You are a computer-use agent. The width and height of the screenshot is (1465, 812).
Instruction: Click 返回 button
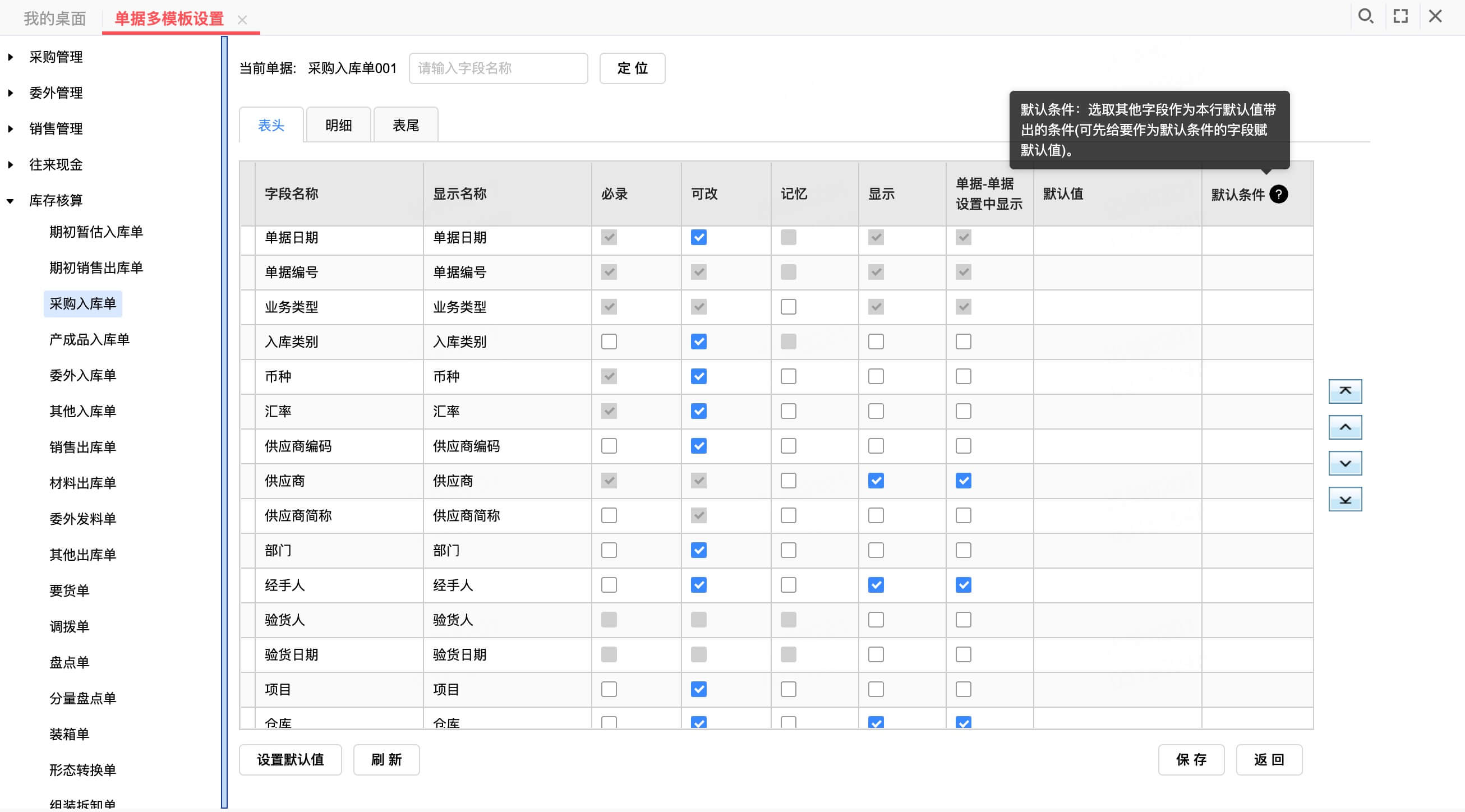pyautogui.click(x=1269, y=760)
